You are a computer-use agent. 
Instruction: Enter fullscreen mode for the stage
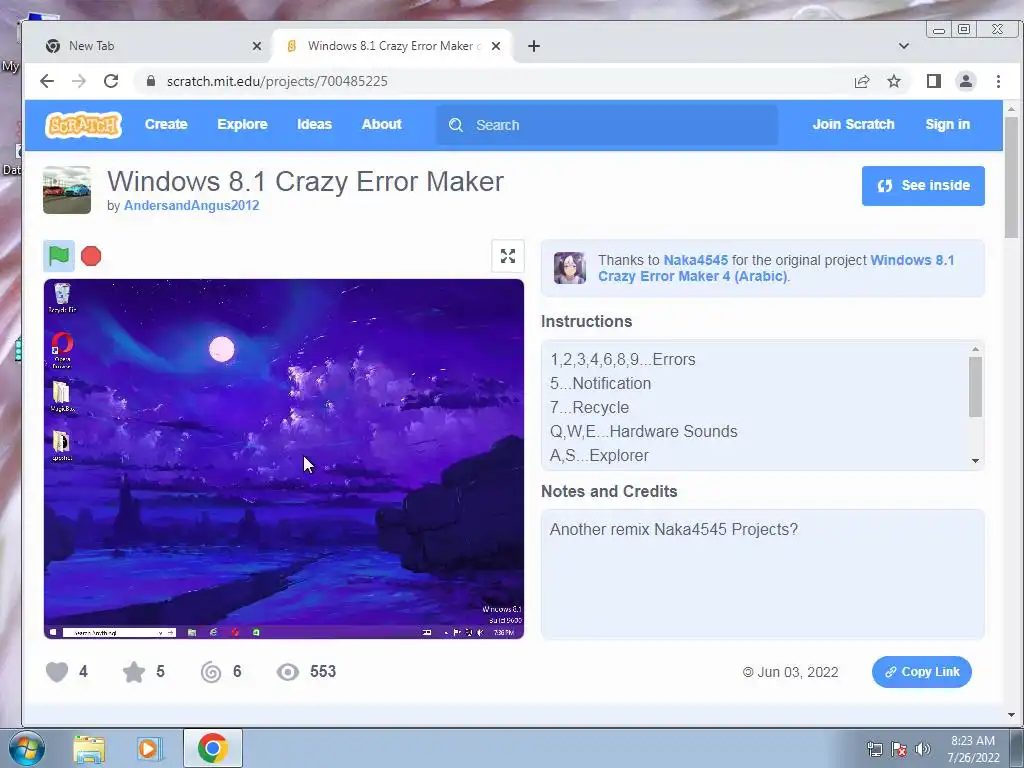click(x=507, y=256)
